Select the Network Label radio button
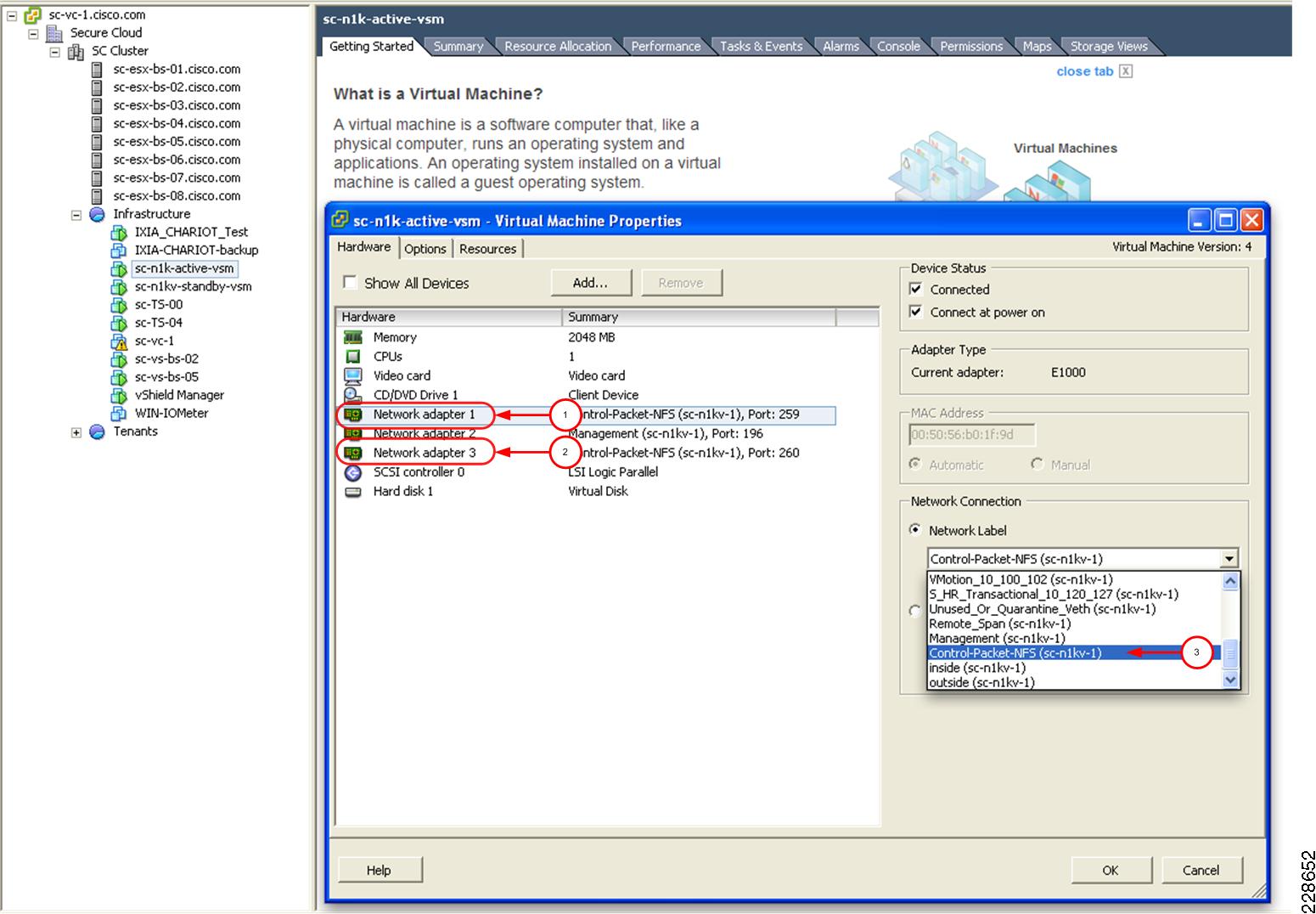 (915, 529)
